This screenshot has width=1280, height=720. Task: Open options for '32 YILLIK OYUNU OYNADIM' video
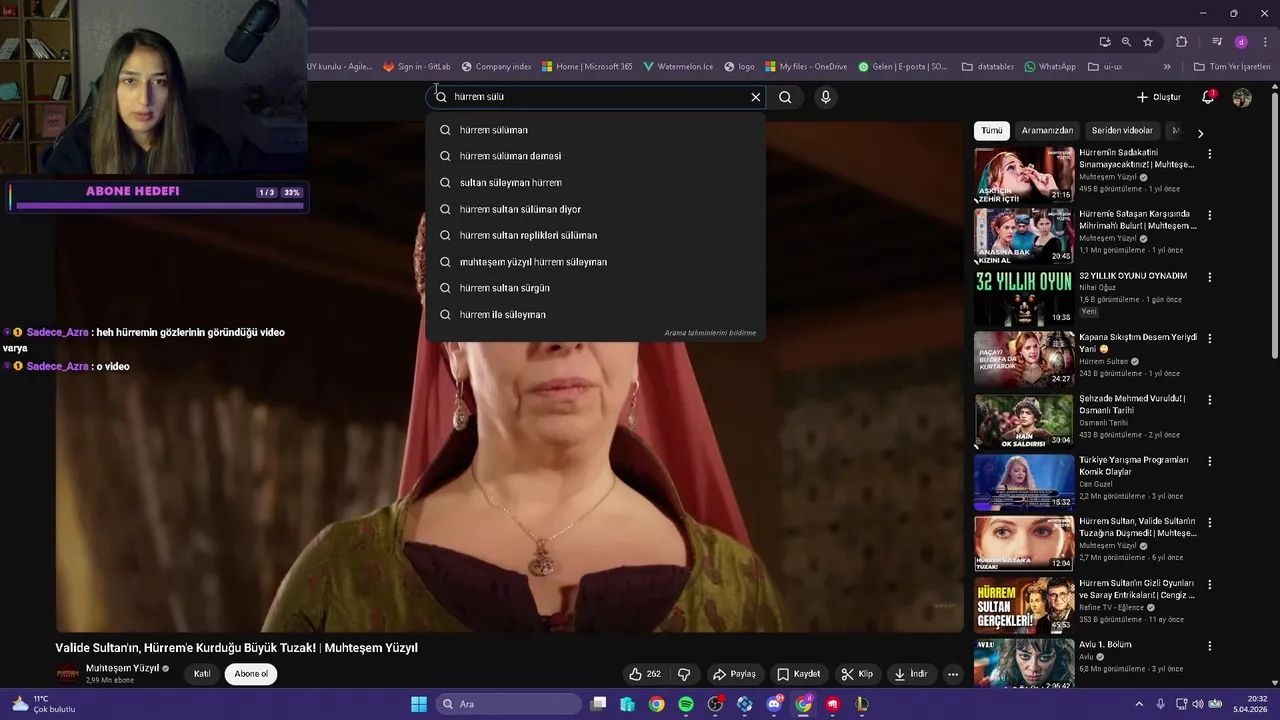[1209, 277]
